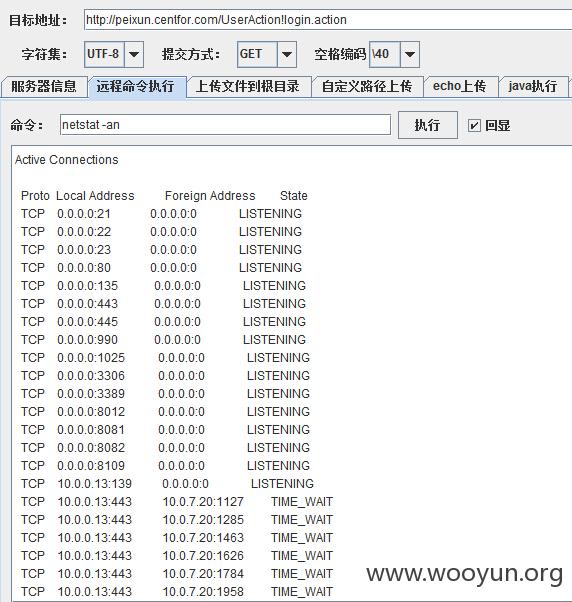The image size is (572, 602).
Task: Open the UTF-8 charset dropdown arrow
Action: click(134, 55)
